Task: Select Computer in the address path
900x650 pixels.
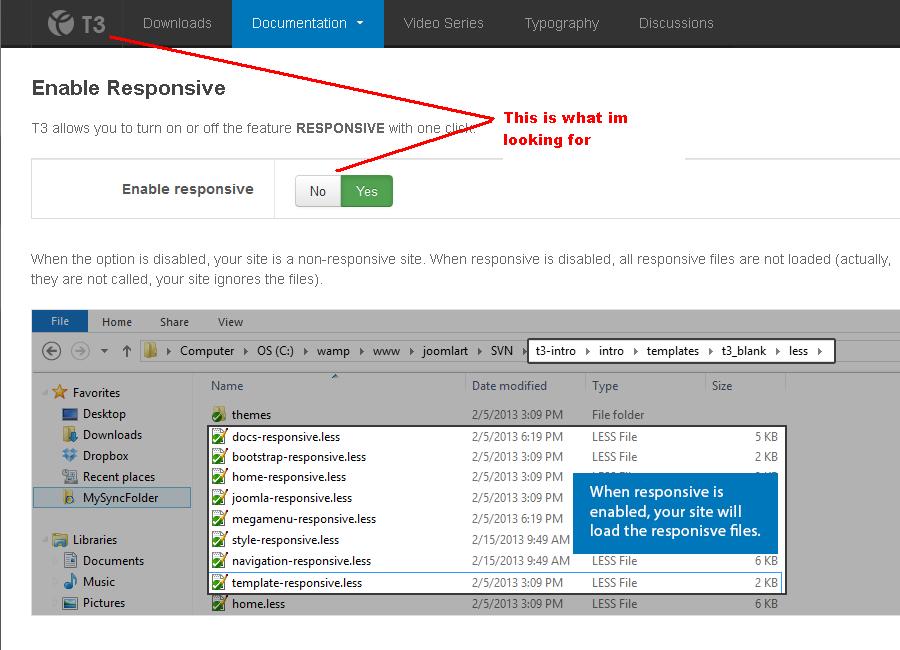Action: pyautogui.click(x=207, y=351)
